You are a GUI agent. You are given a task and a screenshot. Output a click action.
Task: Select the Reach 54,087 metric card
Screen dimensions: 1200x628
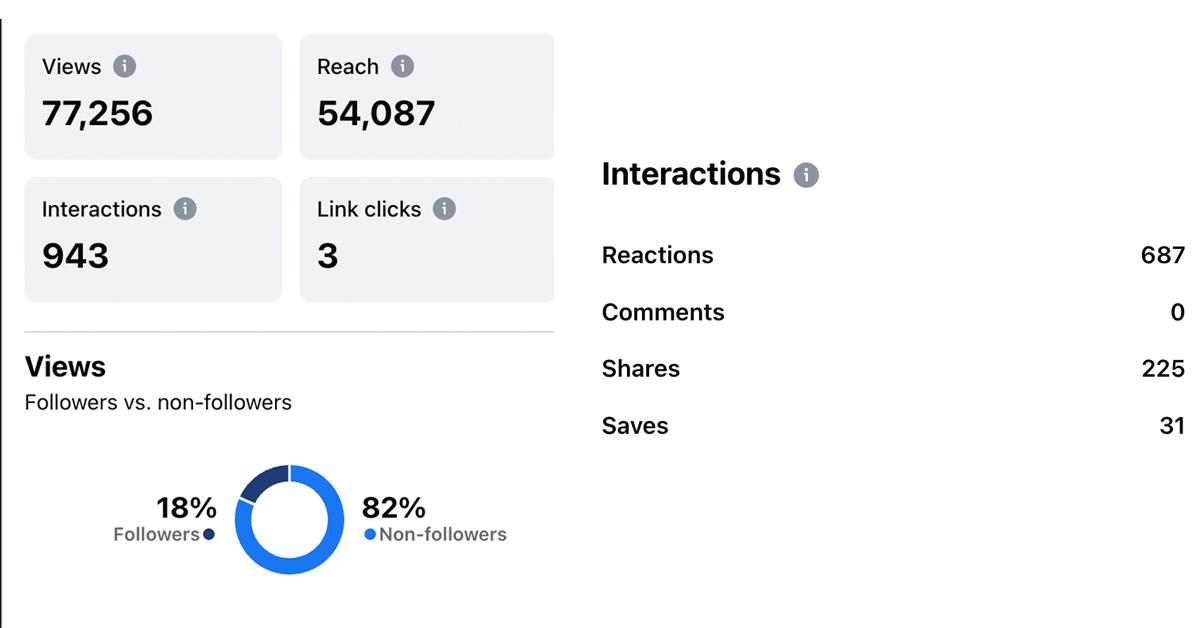point(427,97)
